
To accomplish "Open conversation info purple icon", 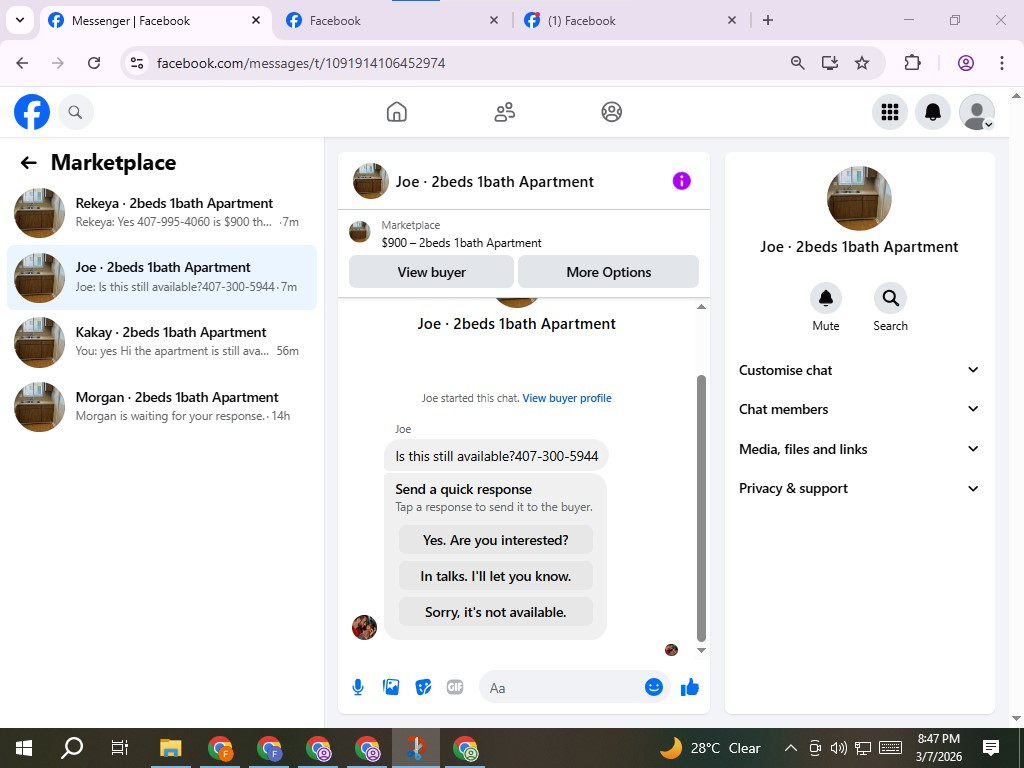I will point(681,181).
